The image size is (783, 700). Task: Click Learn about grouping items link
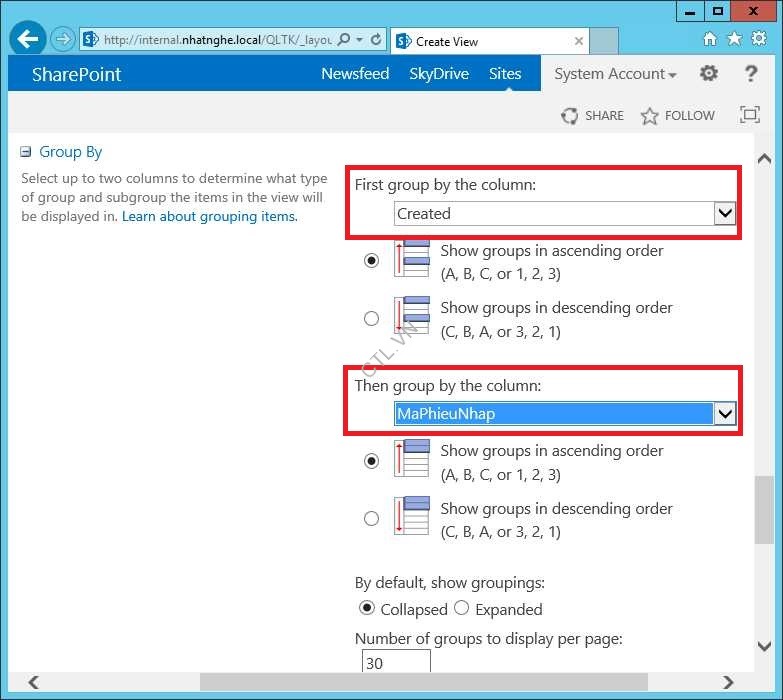[x=209, y=216]
